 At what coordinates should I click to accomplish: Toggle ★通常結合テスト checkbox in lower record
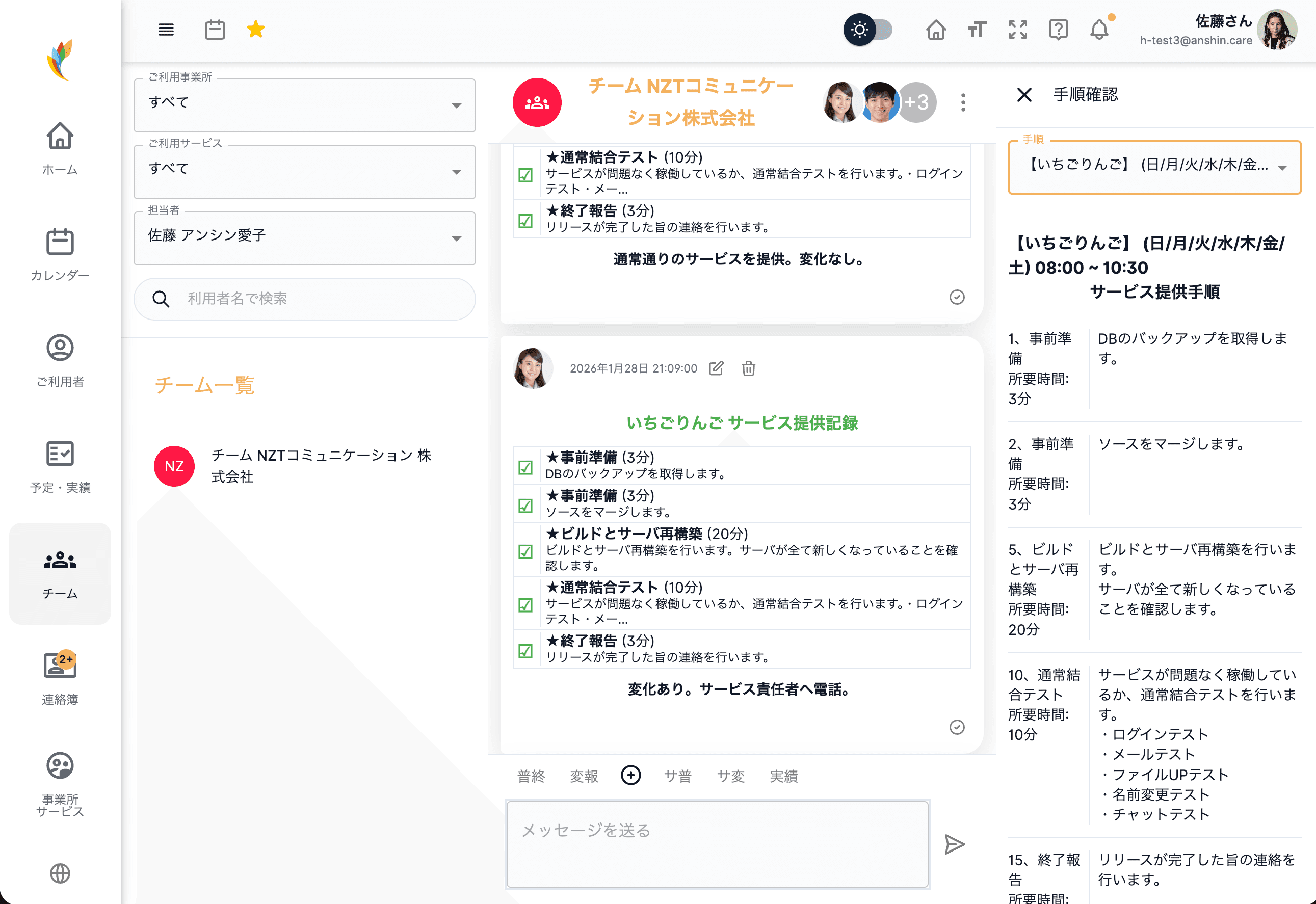click(x=525, y=604)
